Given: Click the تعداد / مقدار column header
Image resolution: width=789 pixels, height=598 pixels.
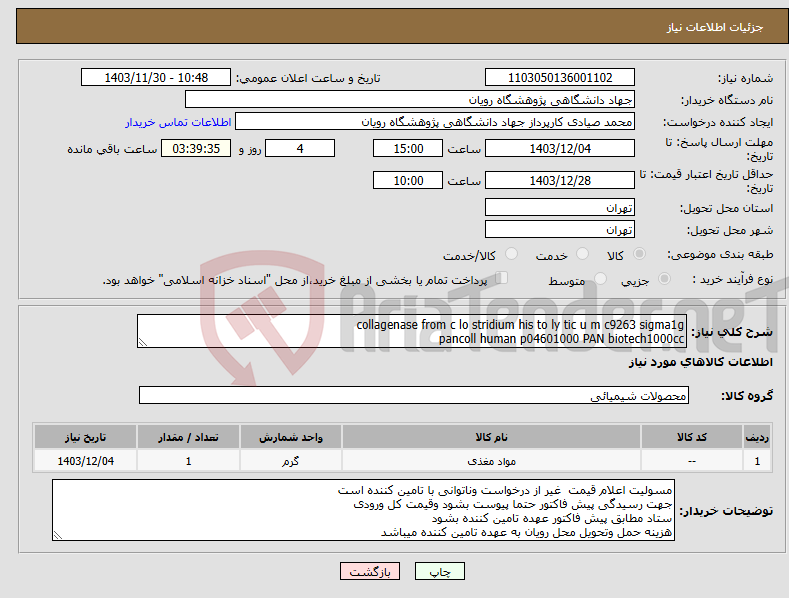Looking at the screenshot, I should point(188,437).
